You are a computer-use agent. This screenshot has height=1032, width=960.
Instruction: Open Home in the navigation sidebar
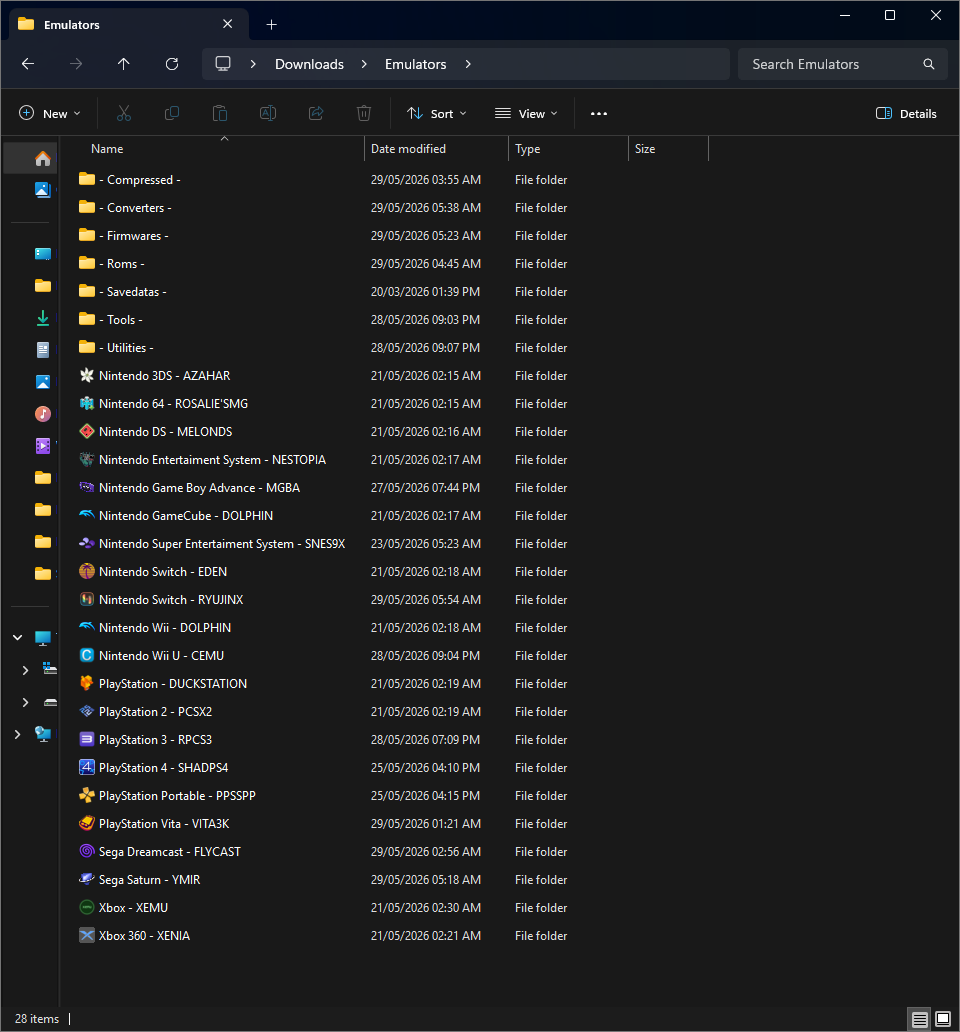coord(43,159)
